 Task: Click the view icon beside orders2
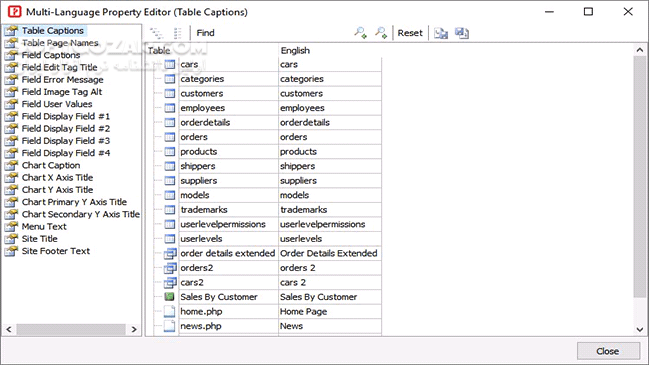pyautogui.click(x=170, y=268)
